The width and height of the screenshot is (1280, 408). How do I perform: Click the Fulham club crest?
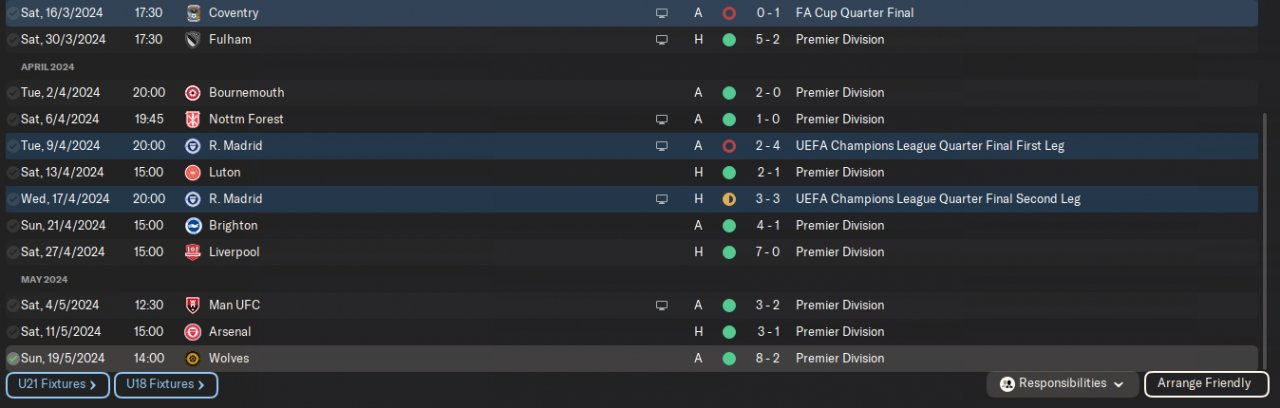(x=193, y=40)
